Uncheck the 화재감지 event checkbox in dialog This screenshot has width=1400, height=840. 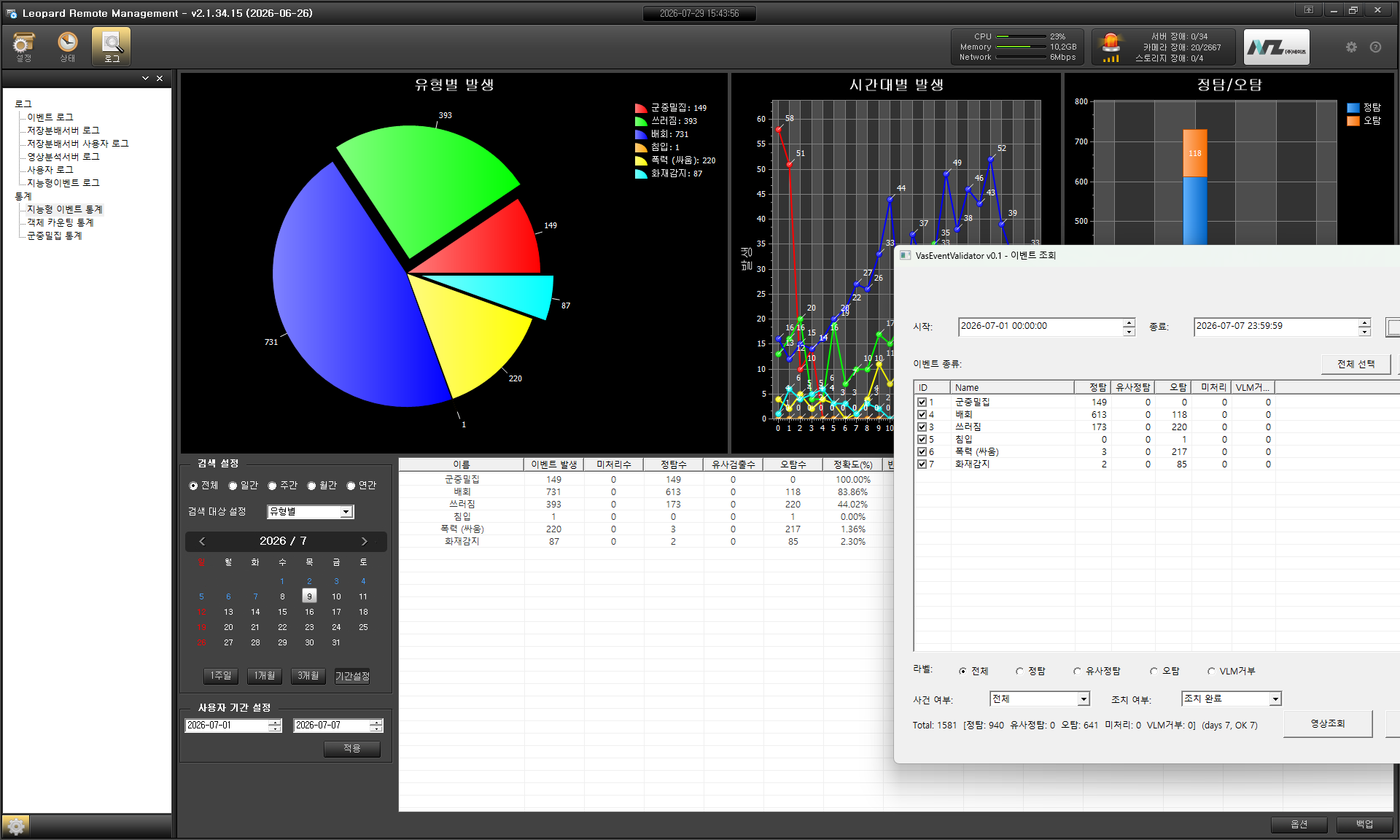tap(922, 464)
